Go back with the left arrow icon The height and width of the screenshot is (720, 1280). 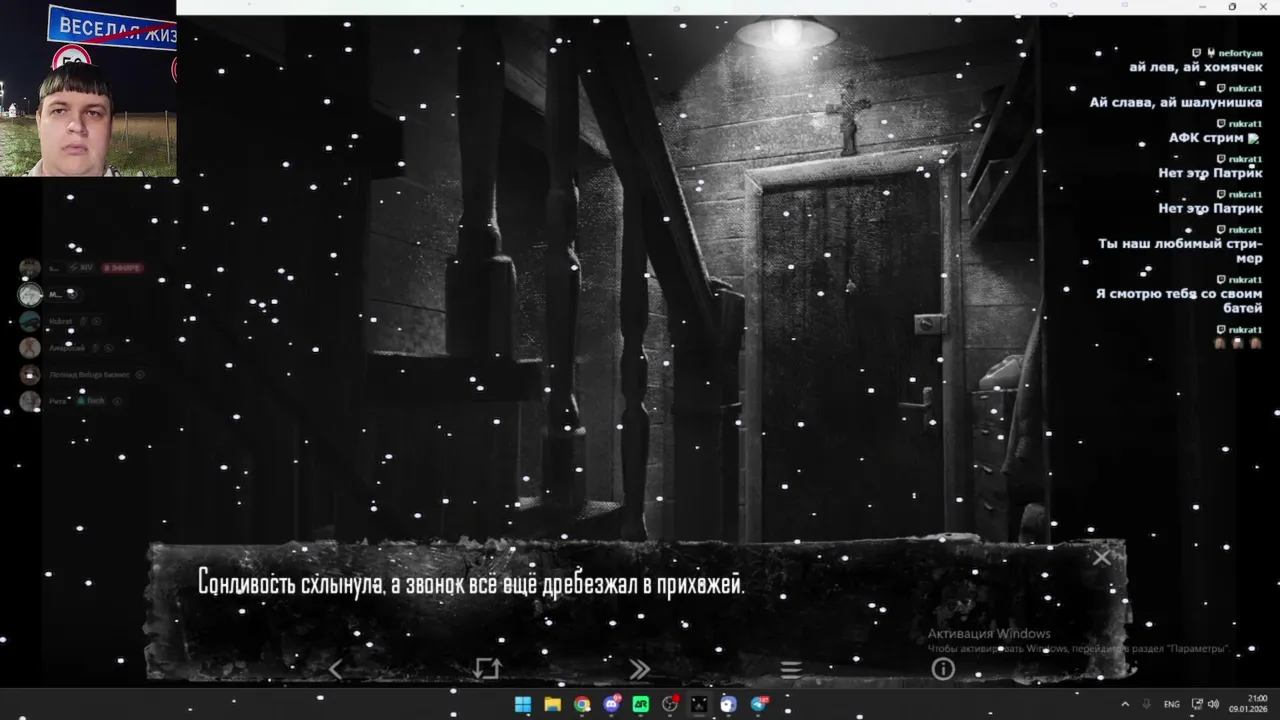336,670
